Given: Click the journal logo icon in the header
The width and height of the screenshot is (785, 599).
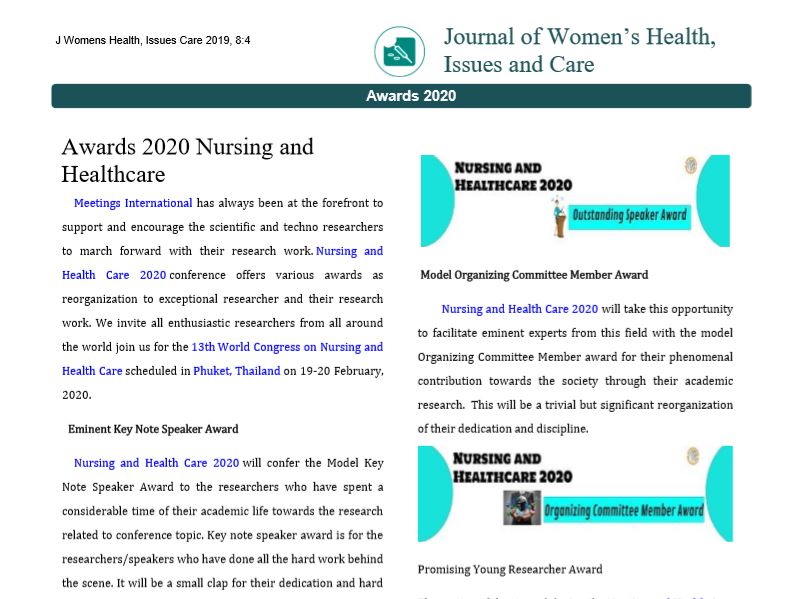Looking at the screenshot, I should (x=400, y=52).
